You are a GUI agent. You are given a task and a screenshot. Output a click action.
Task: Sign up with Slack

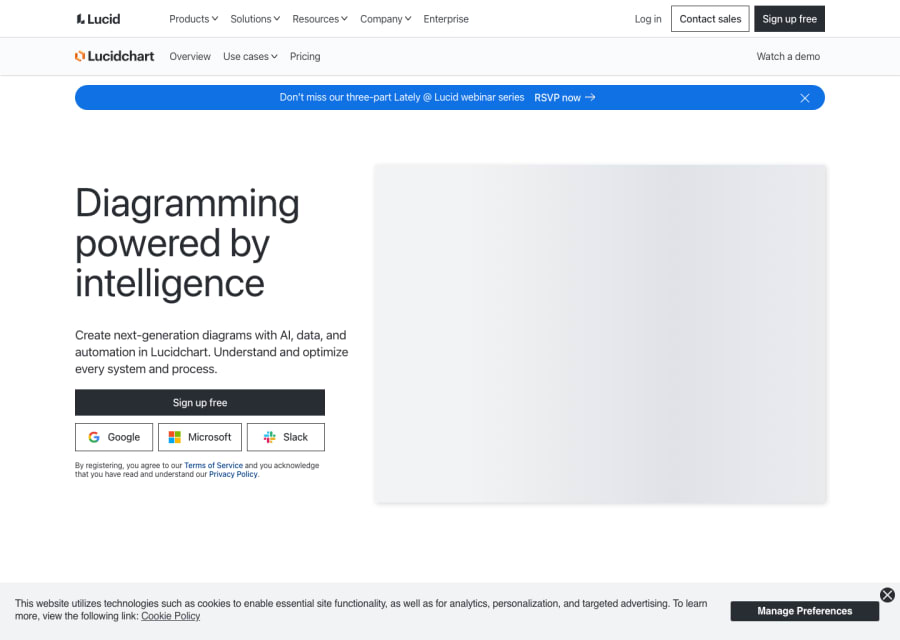pos(286,437)
